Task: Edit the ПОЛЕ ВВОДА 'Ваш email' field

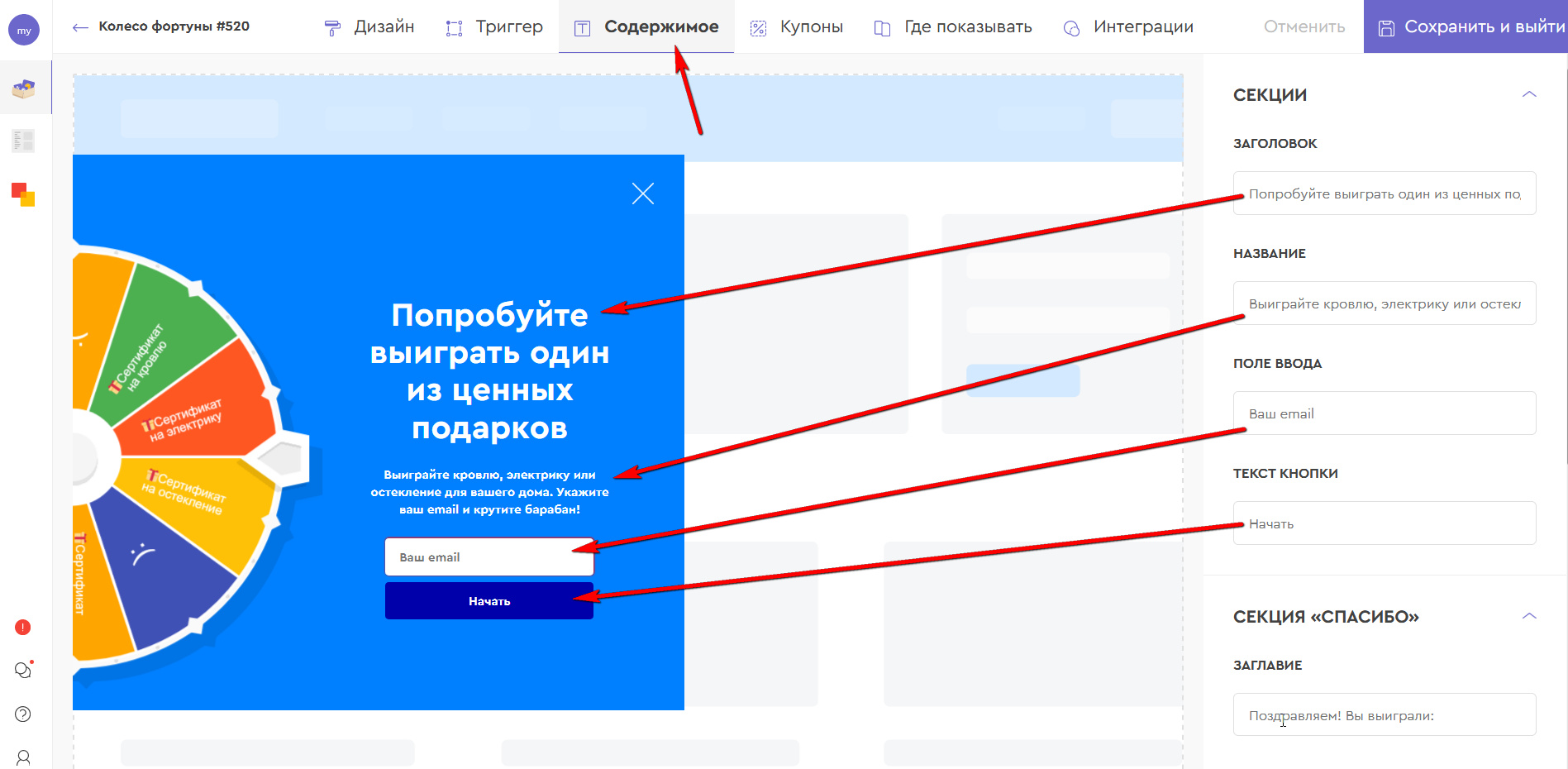Action: [x=1385, y=413]
